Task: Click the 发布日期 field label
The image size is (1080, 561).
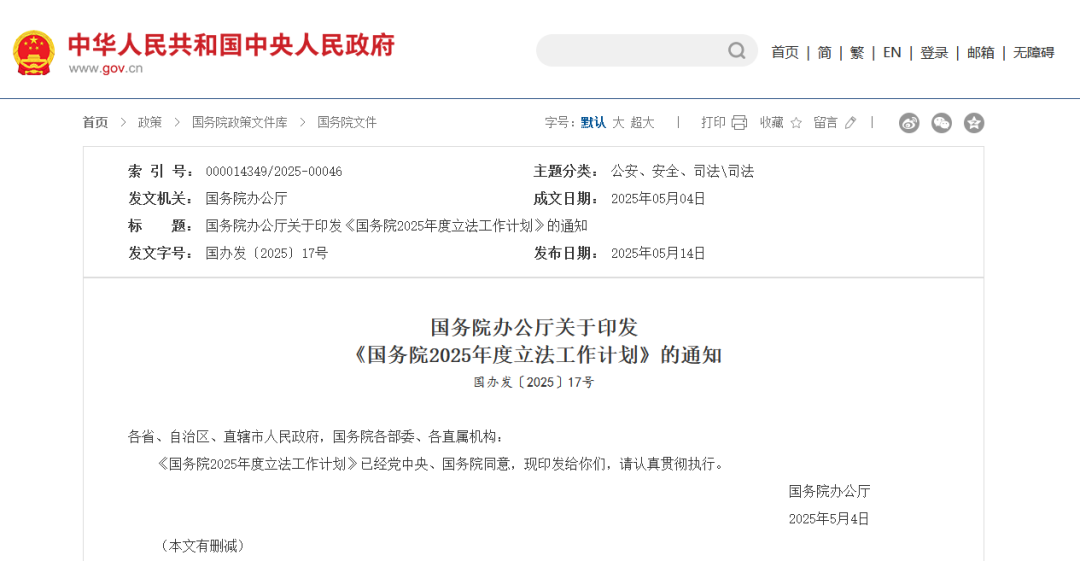Action: [566, 253]
